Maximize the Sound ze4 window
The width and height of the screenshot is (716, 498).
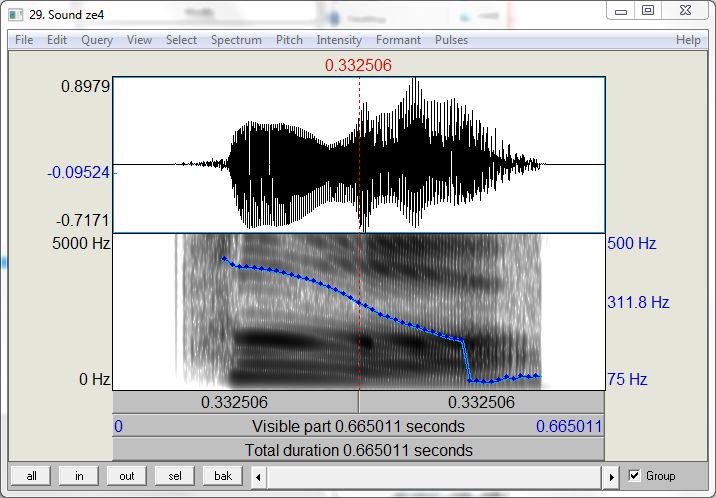pyautogui.click(x=648, y=11)
